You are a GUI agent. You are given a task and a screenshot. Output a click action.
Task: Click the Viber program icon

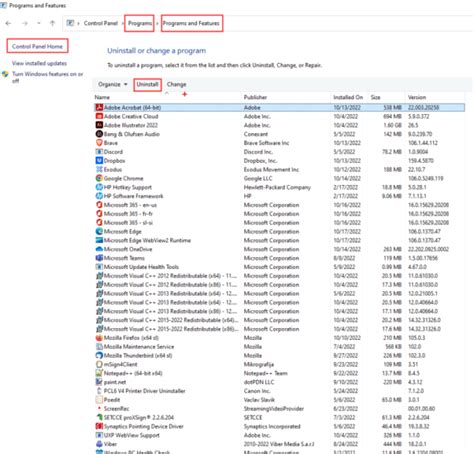pos(99,444)
